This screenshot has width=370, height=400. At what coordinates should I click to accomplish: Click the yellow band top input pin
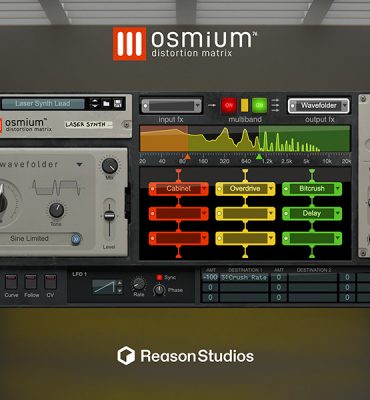click(245, 171)
